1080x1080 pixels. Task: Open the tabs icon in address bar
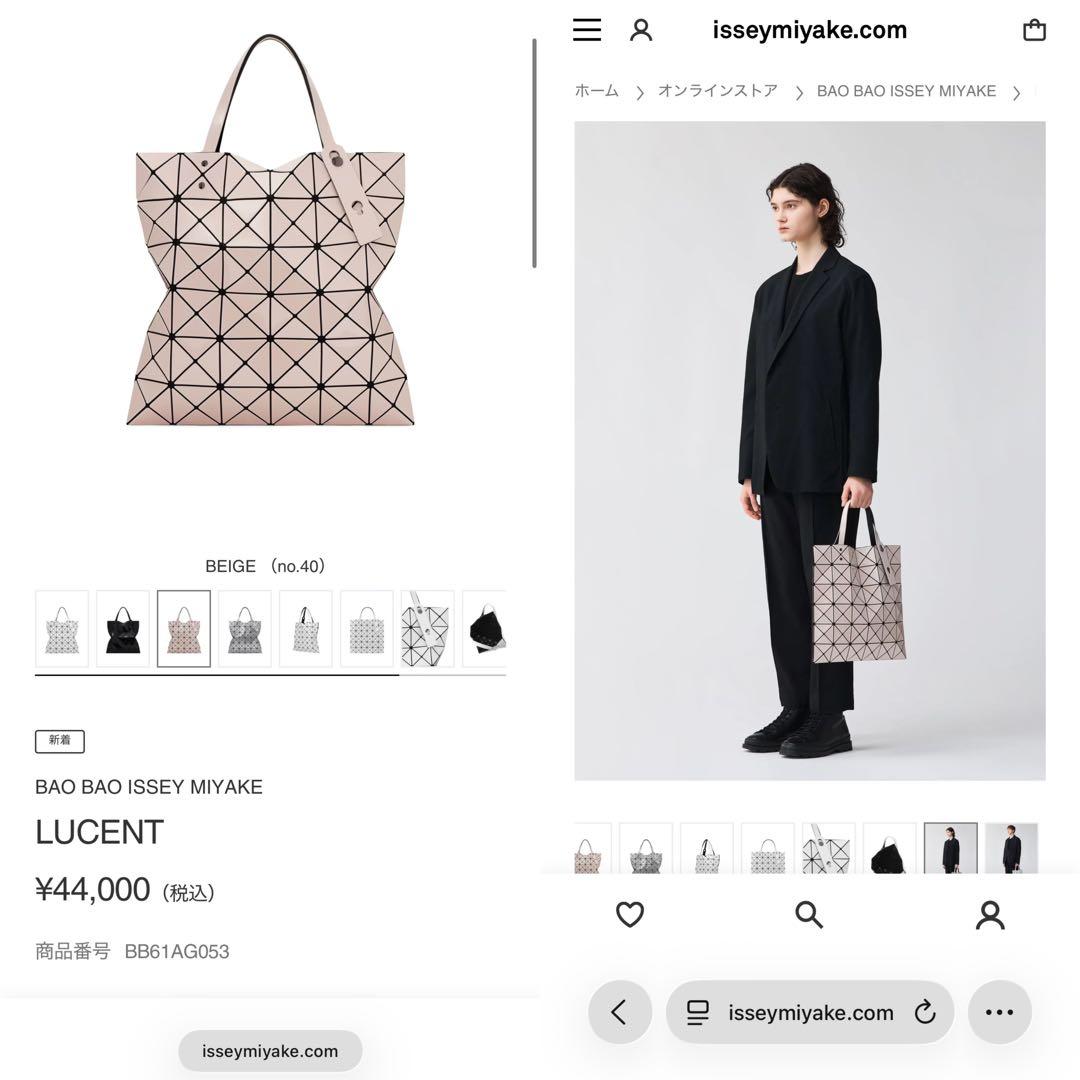(697, 1012)
